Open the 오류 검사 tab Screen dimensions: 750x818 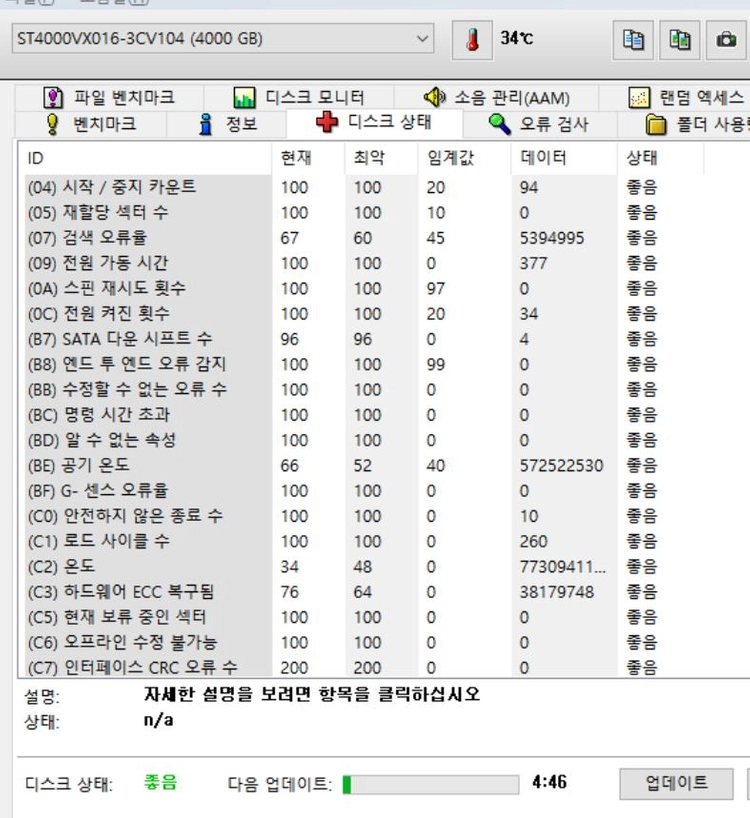pyautogui.click(x=539, y=124)
